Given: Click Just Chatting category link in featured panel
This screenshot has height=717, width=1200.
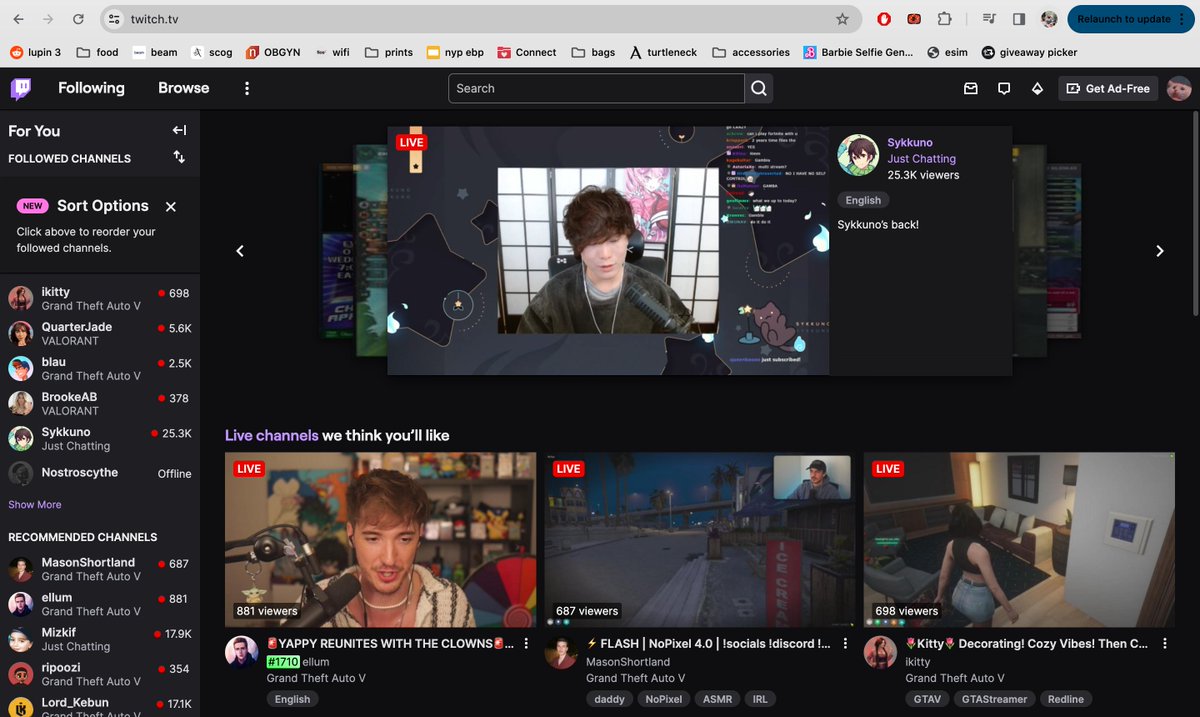Looking at the screenshot, I should (922, 159).
